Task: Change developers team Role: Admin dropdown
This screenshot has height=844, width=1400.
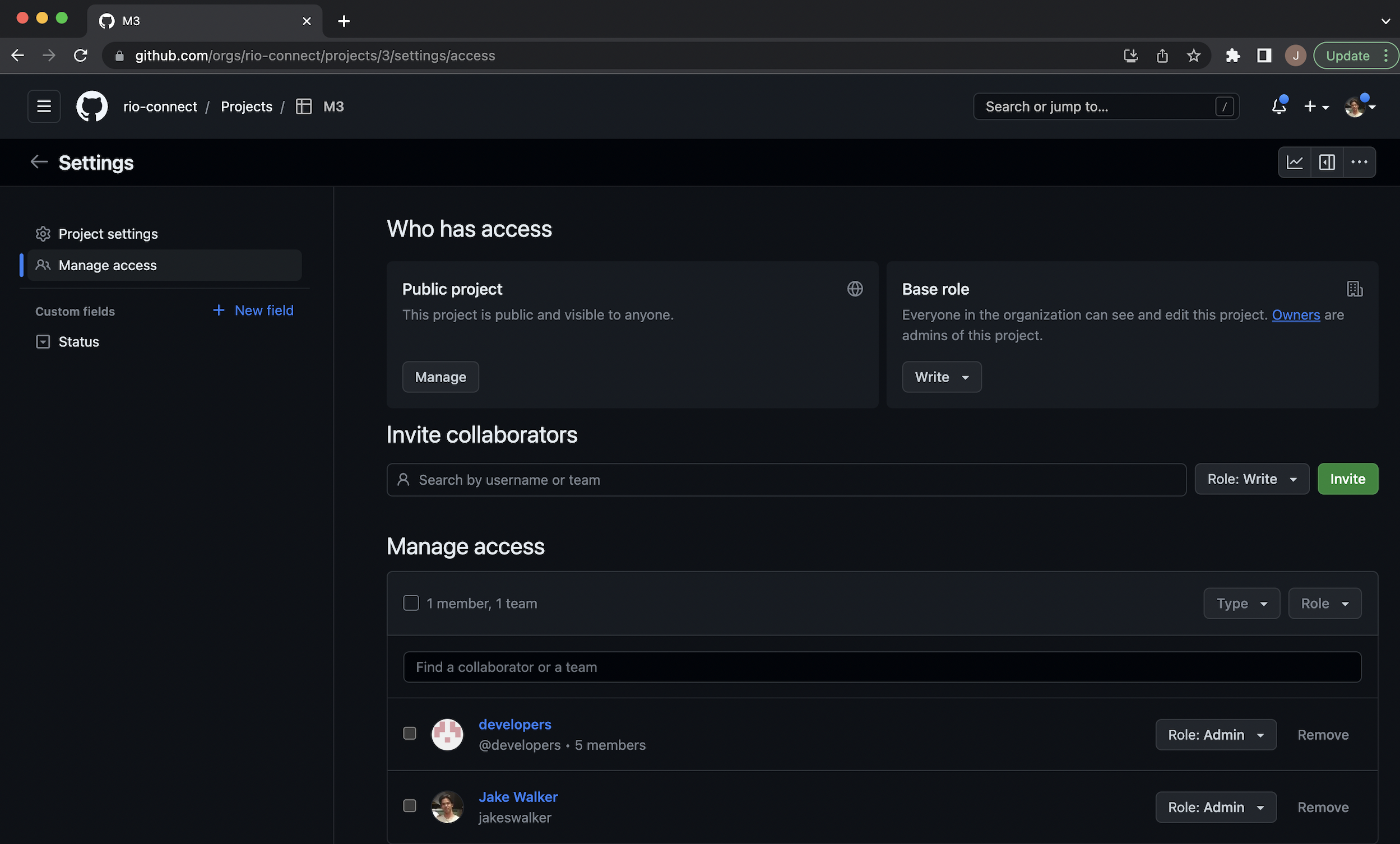Action: 1216,735
